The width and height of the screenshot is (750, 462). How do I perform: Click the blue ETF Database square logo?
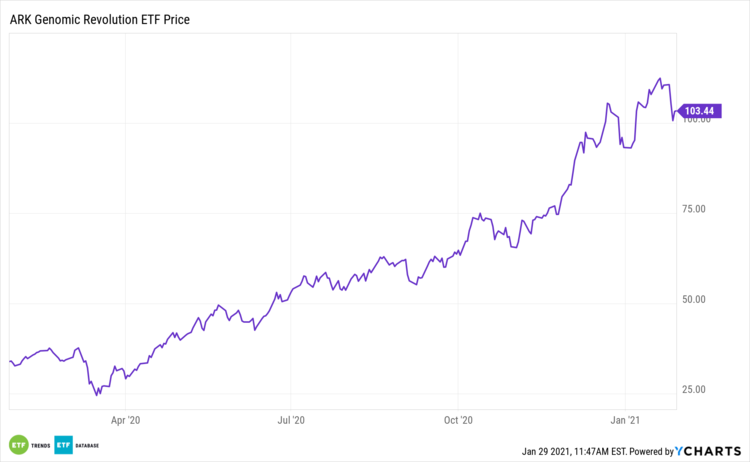pyautogui.click(x=63, y=445)
